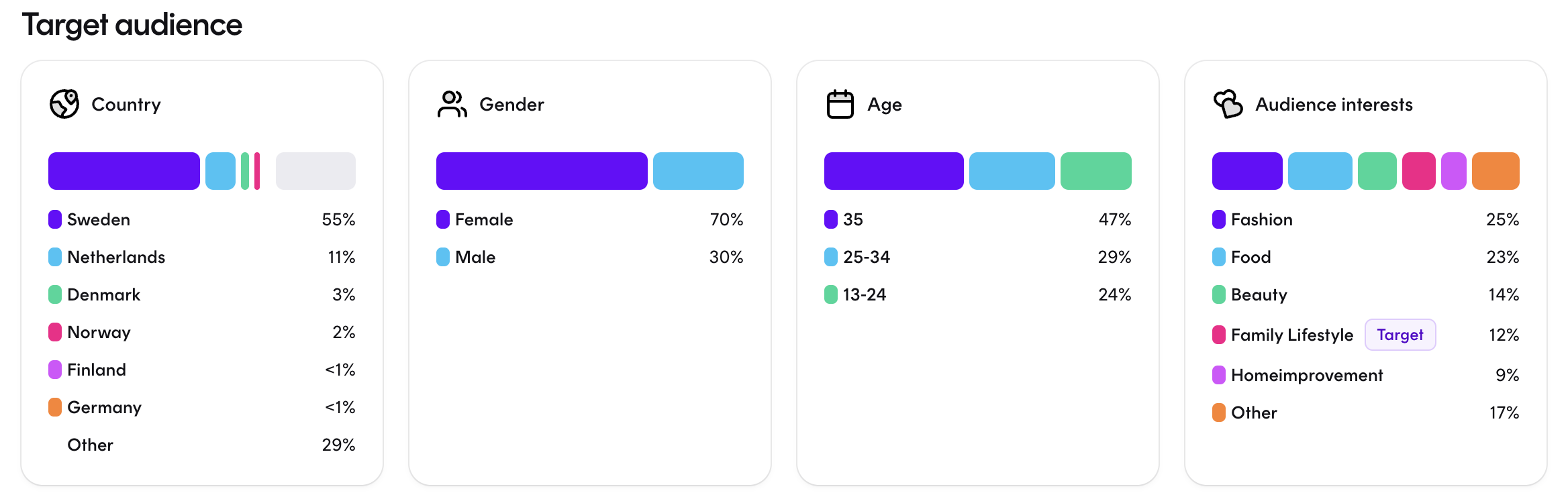This screenshot has width=1568, height=495.
Task: Select the 25-34 age legend entry
Action: (866, 257)
